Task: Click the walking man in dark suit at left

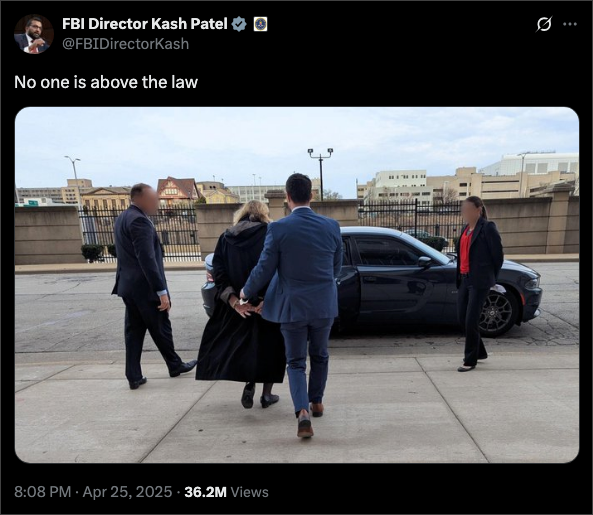Action: click(147, 285)
